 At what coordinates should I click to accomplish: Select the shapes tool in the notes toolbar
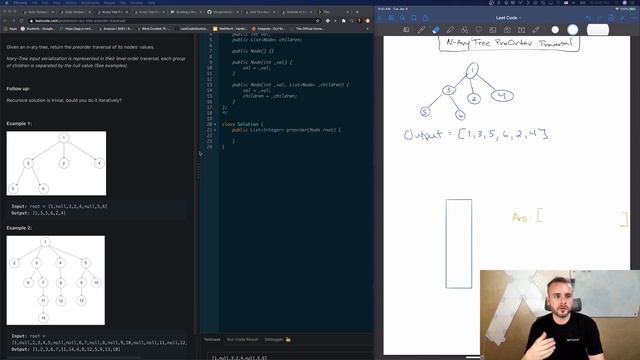pyautogui.click(x=464, y=30)
